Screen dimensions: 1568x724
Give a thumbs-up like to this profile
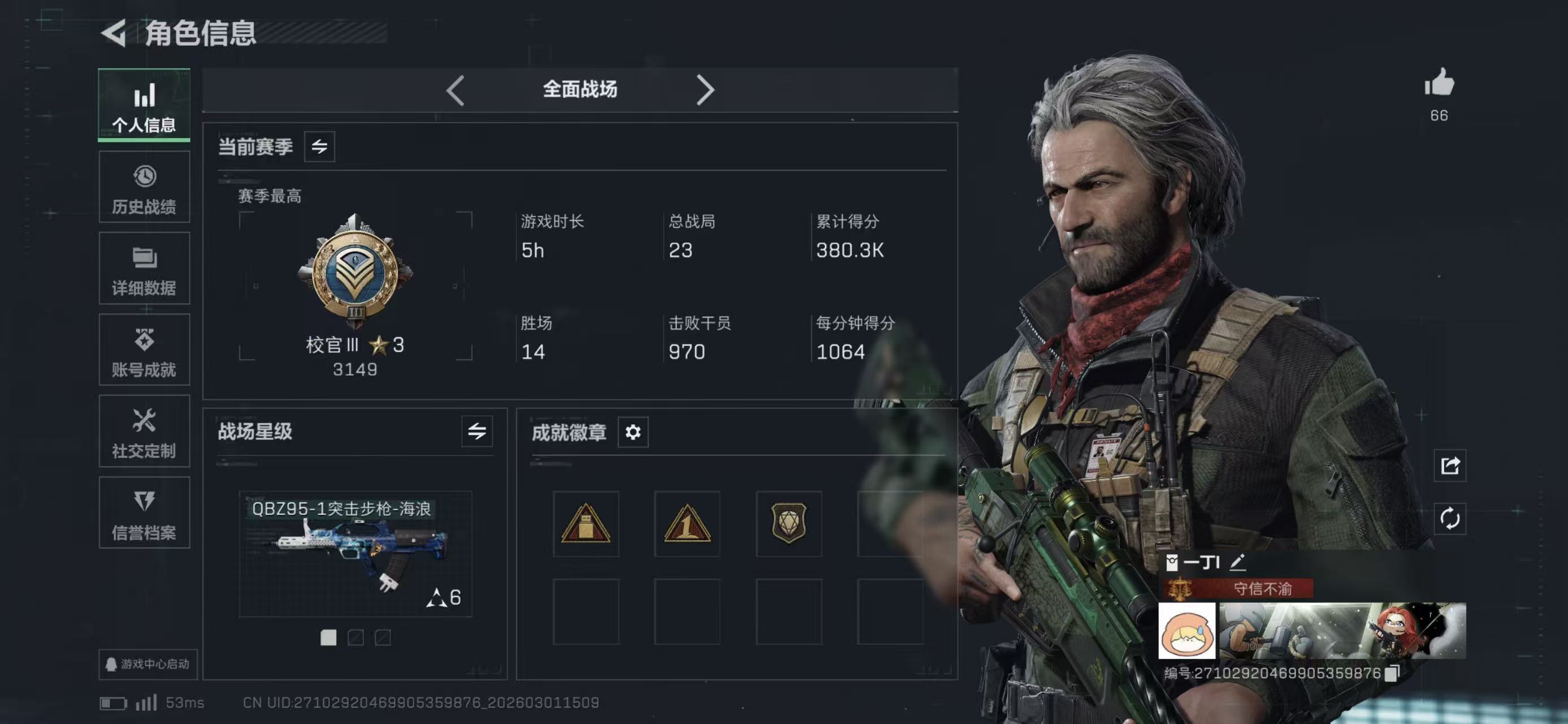[1439, 83]
